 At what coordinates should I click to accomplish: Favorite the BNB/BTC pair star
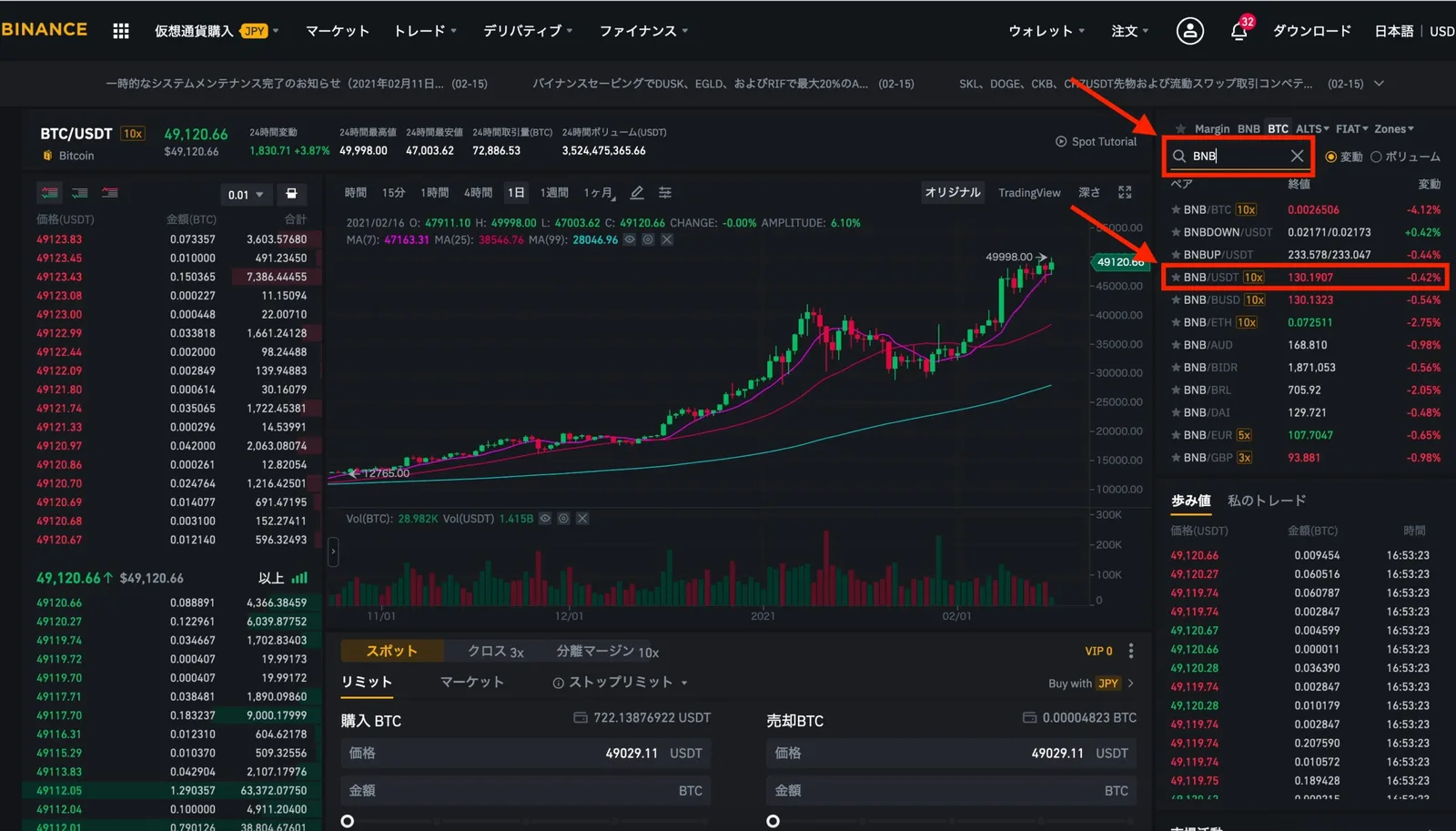click(1176, 210)
